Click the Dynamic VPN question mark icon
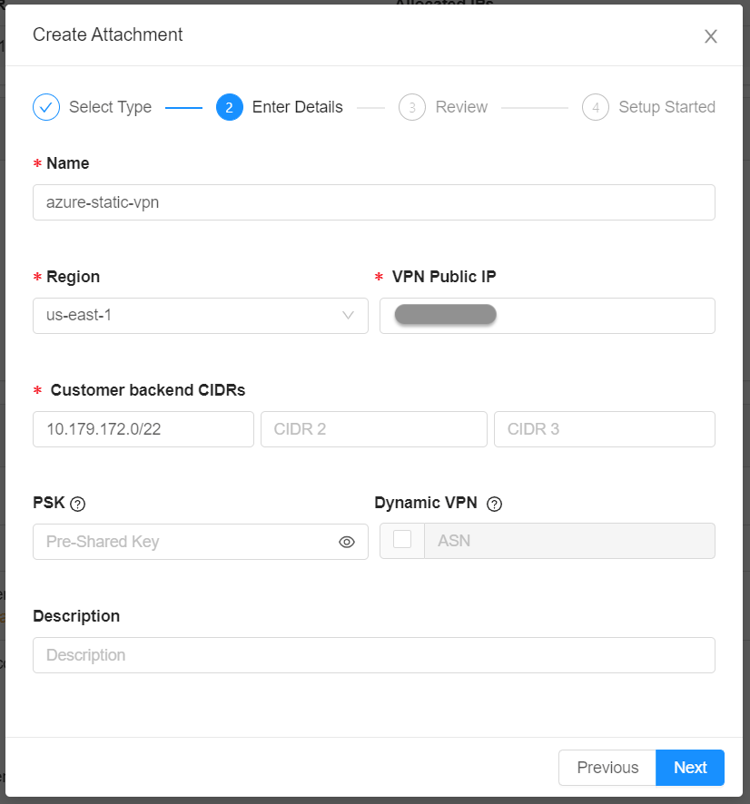Screen dimensions: 750x804 [x=494, y=504]
